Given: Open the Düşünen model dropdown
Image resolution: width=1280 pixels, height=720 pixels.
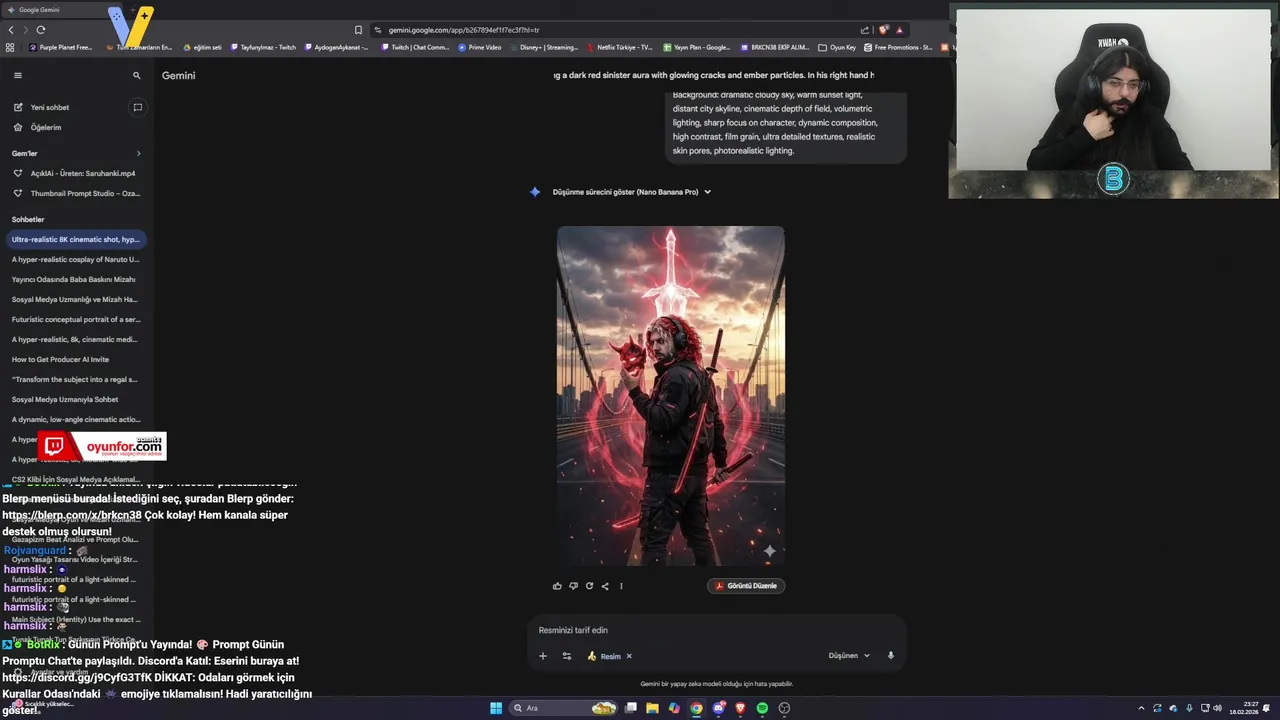Looking at the screenshot, I should [849, 656].
